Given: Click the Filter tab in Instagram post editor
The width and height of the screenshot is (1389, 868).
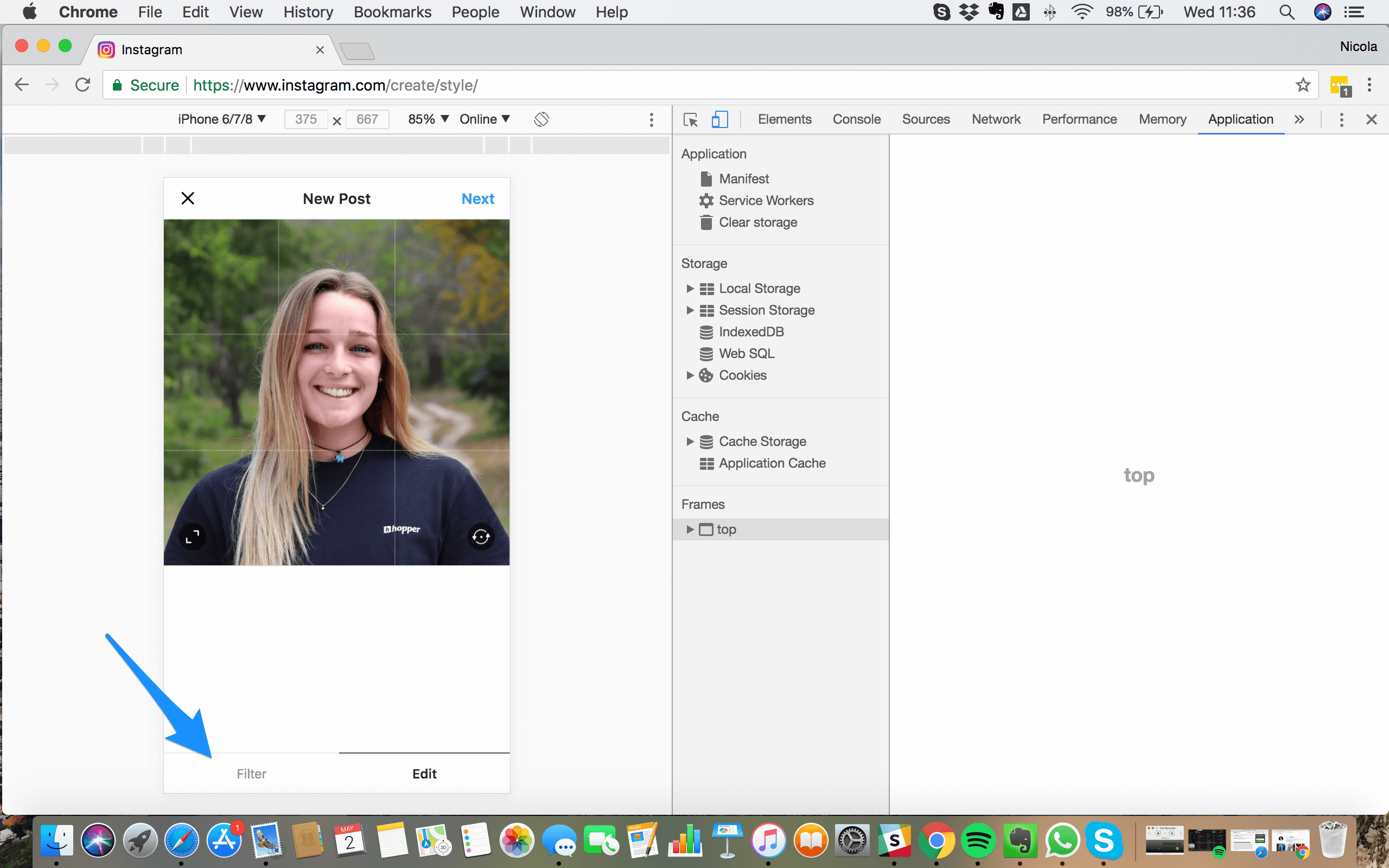Looking at the screenshot, I should click(251, 773).
